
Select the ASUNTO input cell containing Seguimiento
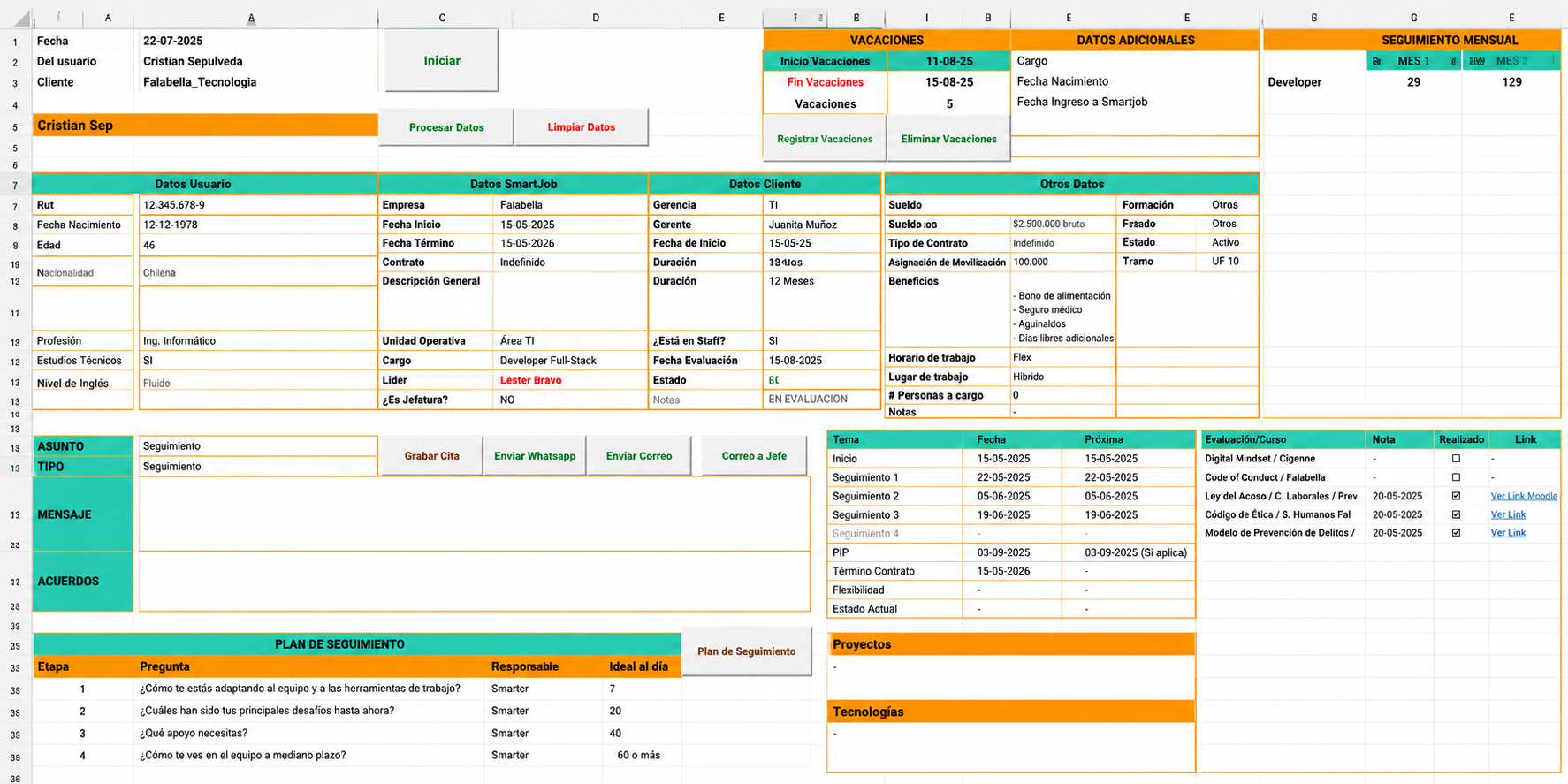point(258,446)
